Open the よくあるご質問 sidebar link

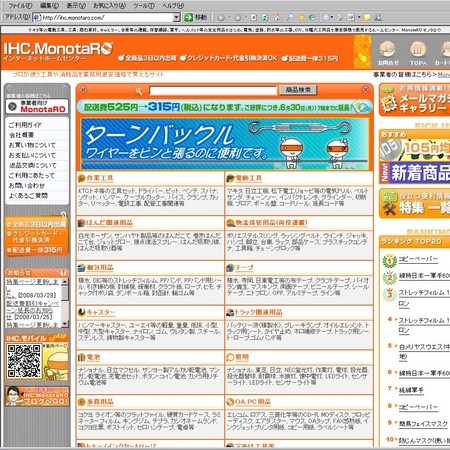point(28,196)
